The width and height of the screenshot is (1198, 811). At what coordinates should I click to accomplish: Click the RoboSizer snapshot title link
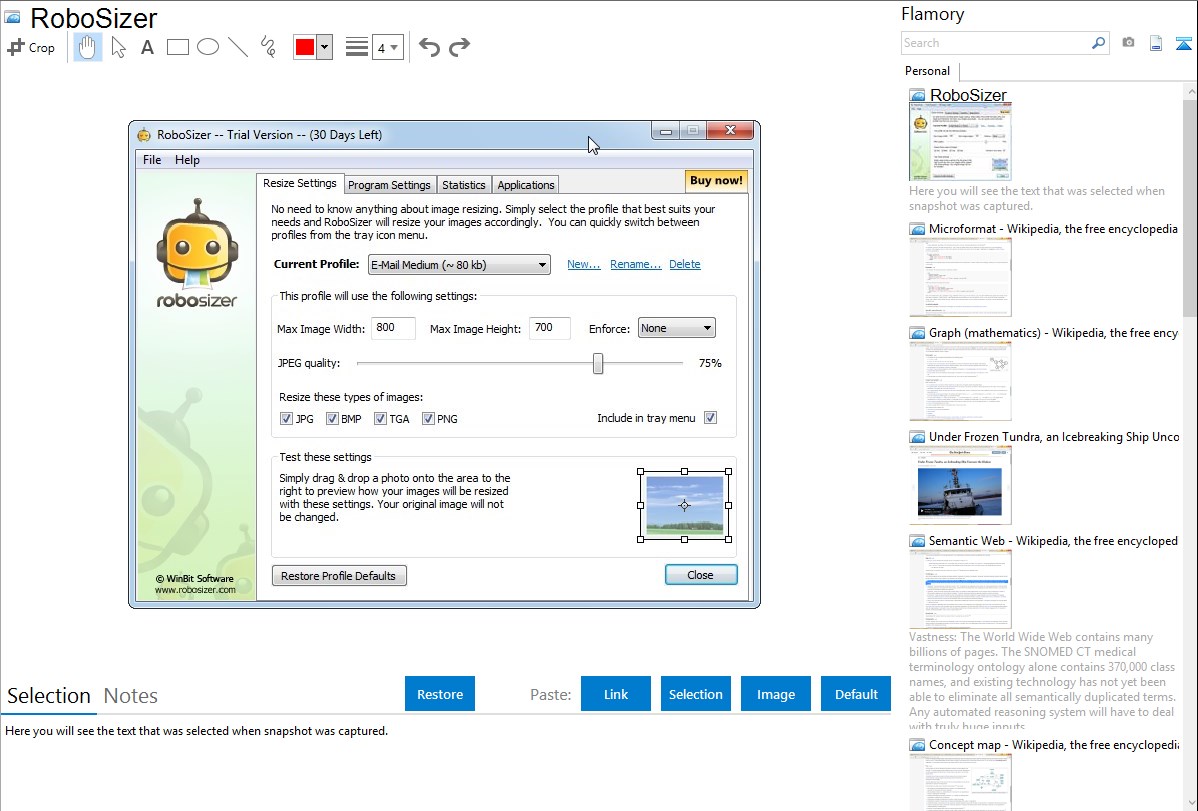point(968,96)
